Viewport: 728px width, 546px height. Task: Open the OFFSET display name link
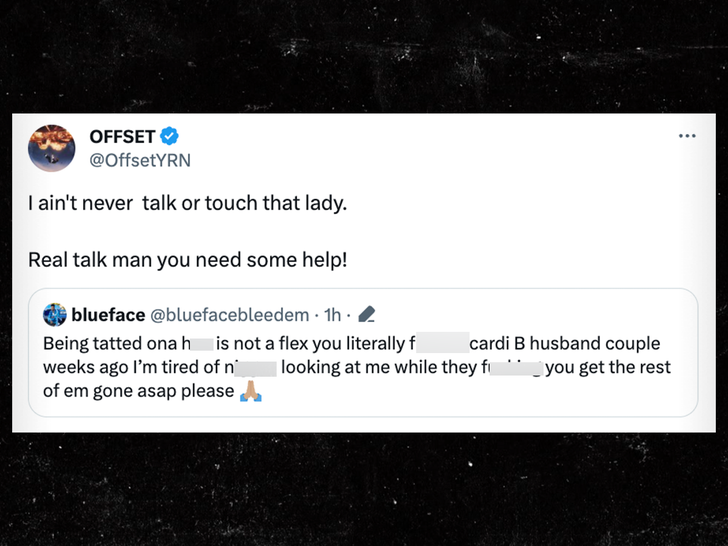coord(124,136)
